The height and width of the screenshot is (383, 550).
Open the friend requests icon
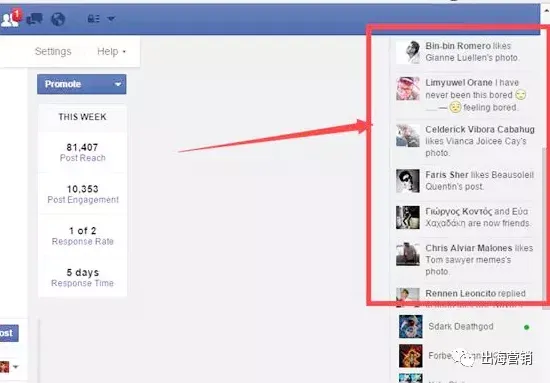coord(10,20)
